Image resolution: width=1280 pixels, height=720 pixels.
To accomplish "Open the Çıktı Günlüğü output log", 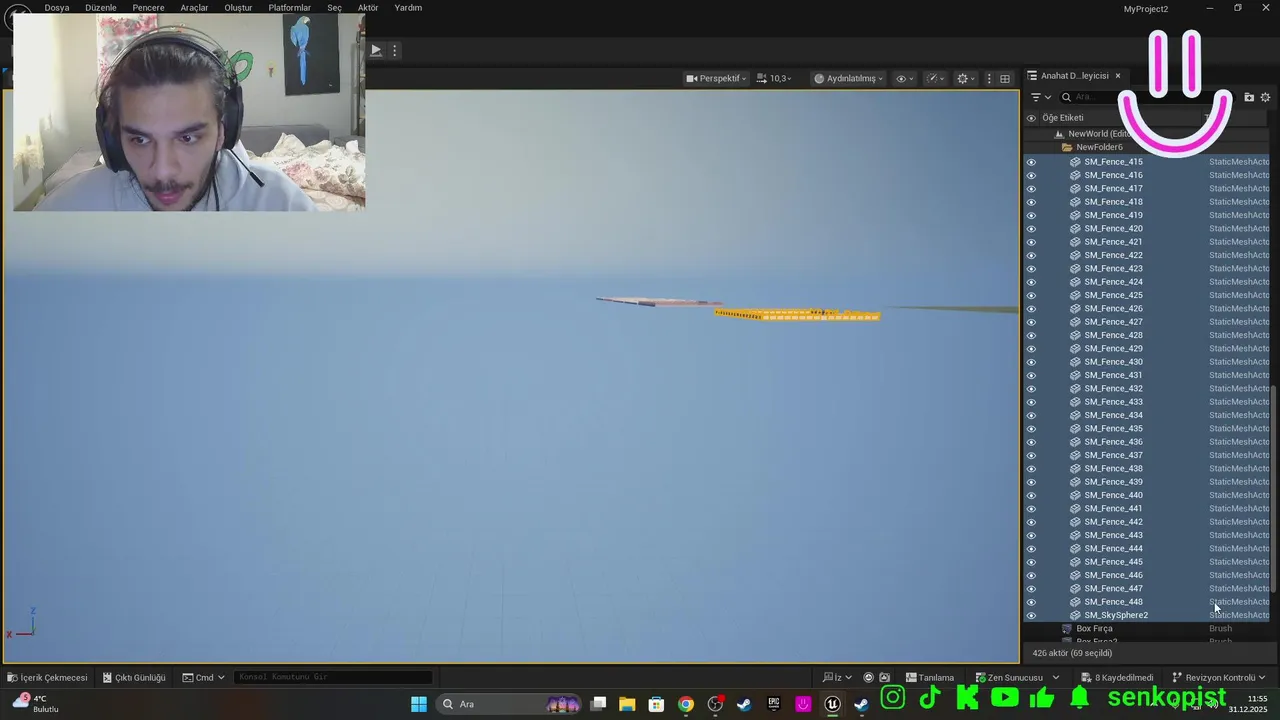I will 133,677.
